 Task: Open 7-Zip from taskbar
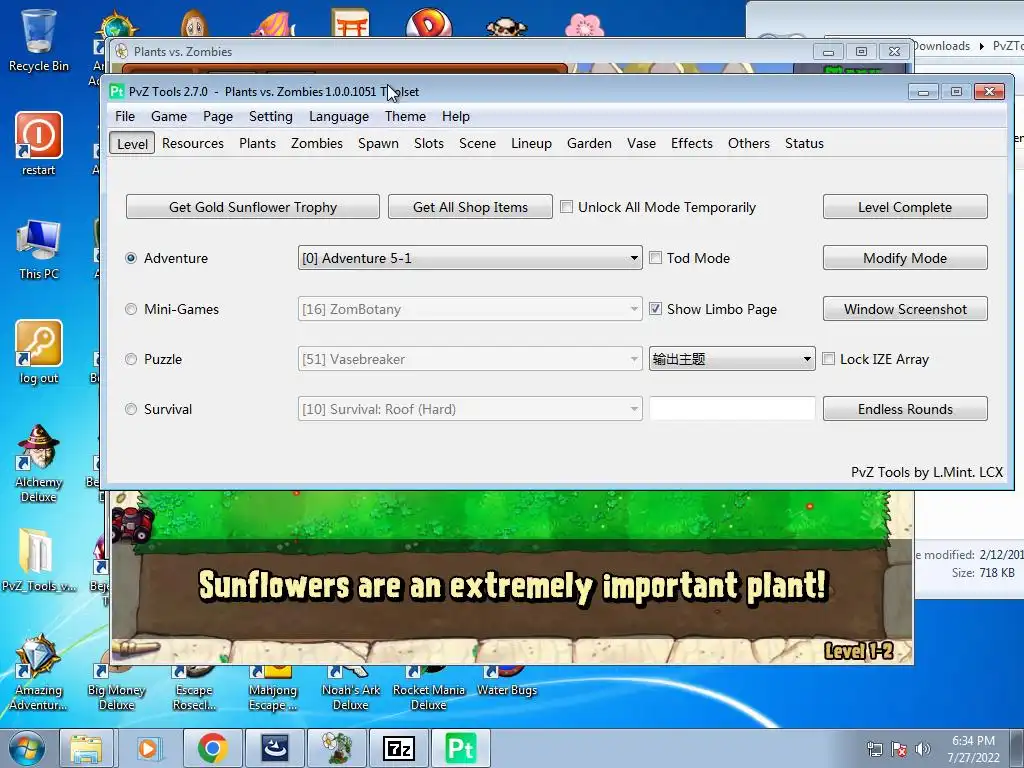click(398, 748)
